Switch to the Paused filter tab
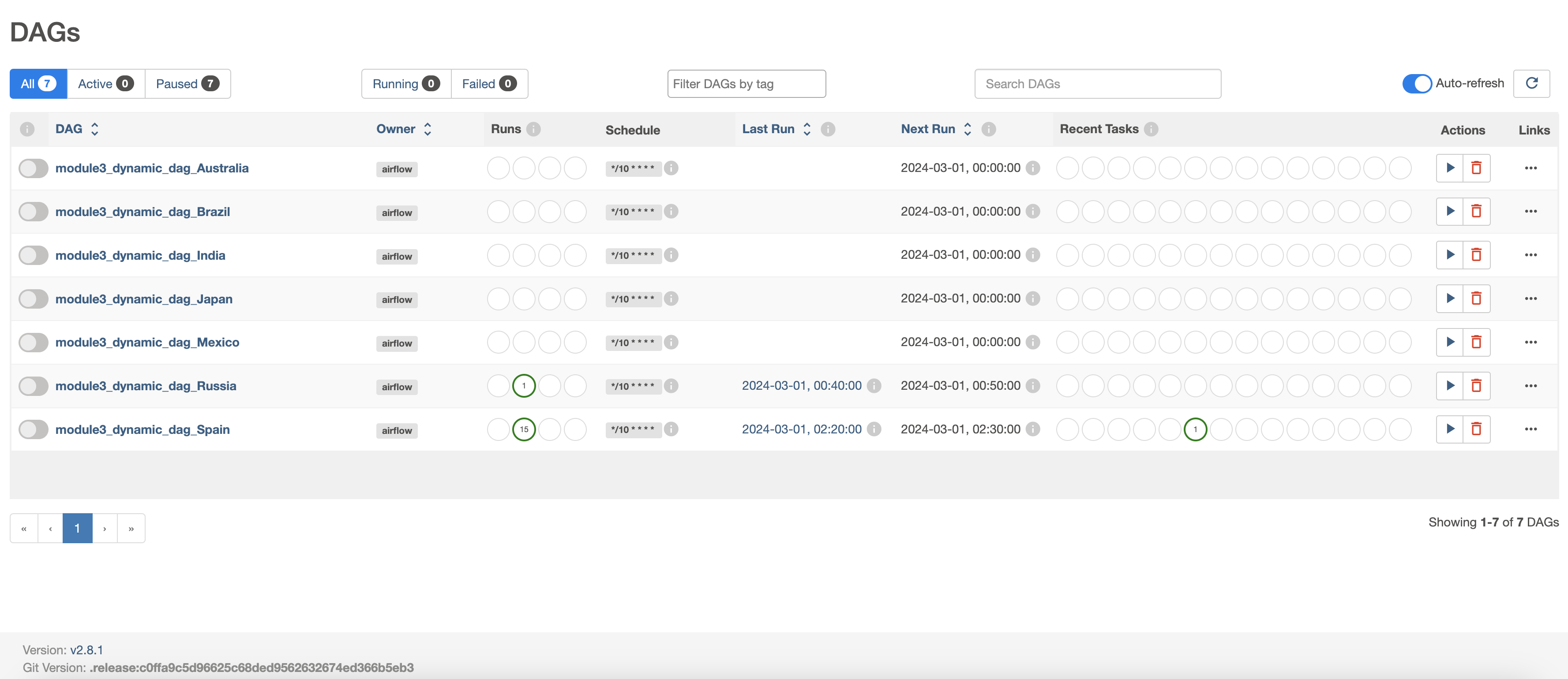This screenshot has width=1568, height=679. click(187, 84)
